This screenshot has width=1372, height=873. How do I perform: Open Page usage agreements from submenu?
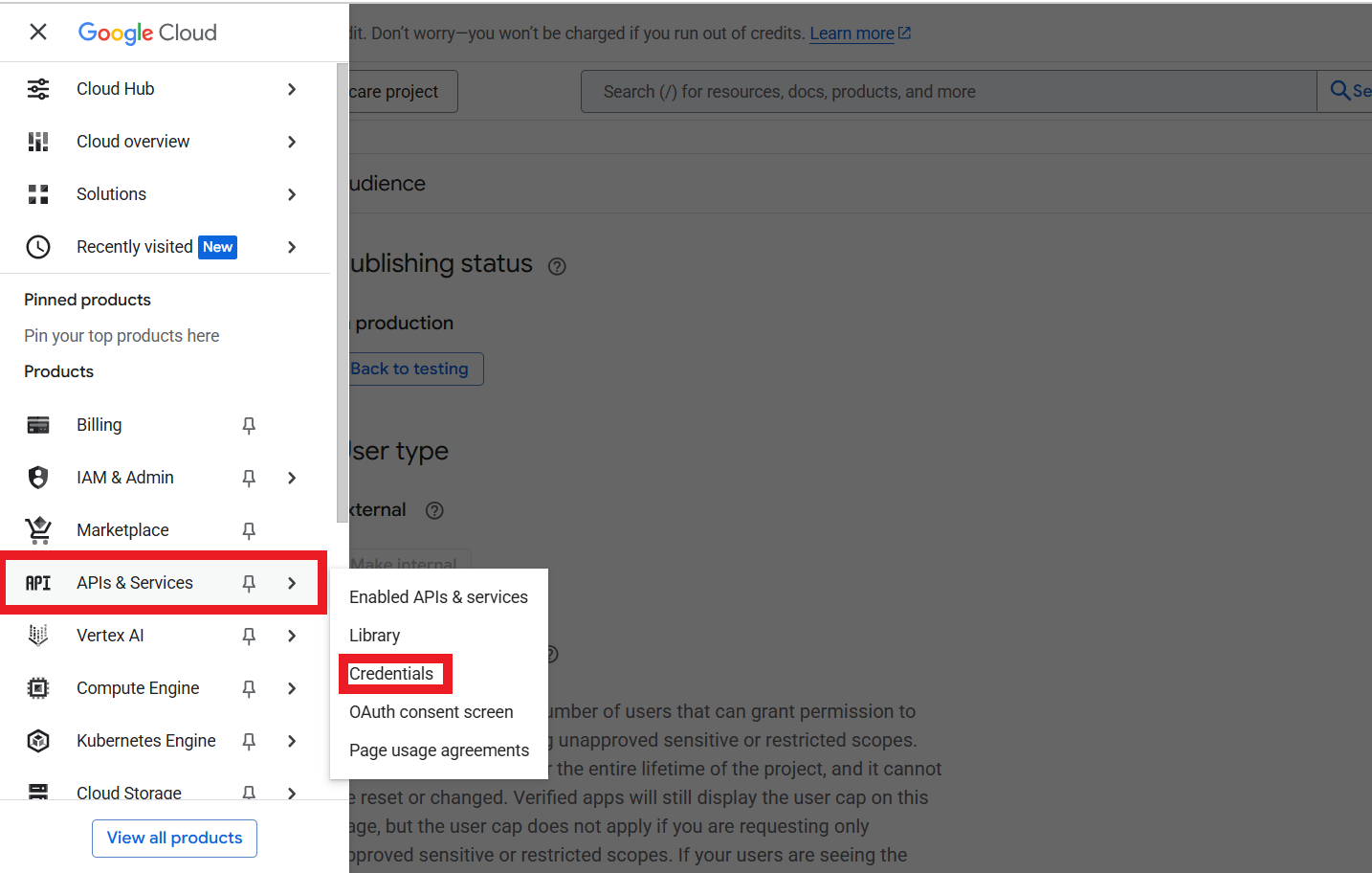point(438,750)
